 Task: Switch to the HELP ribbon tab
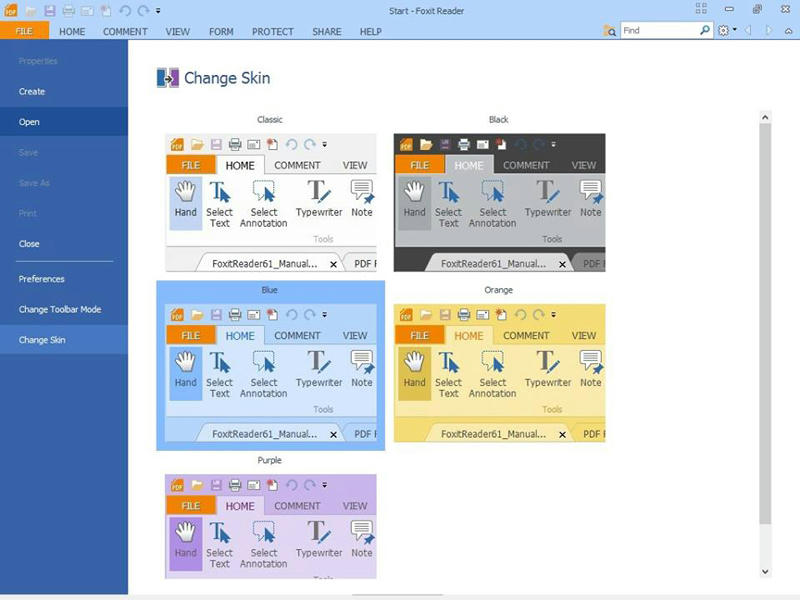tap(370, 32)
